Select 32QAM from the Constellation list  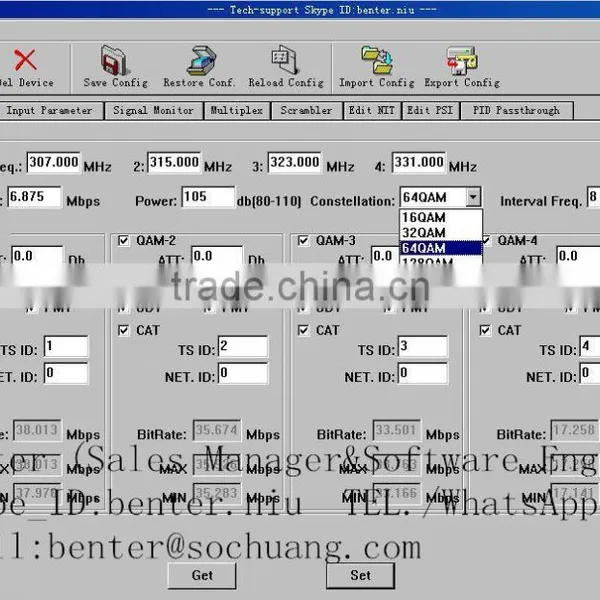tap(440, 233)
